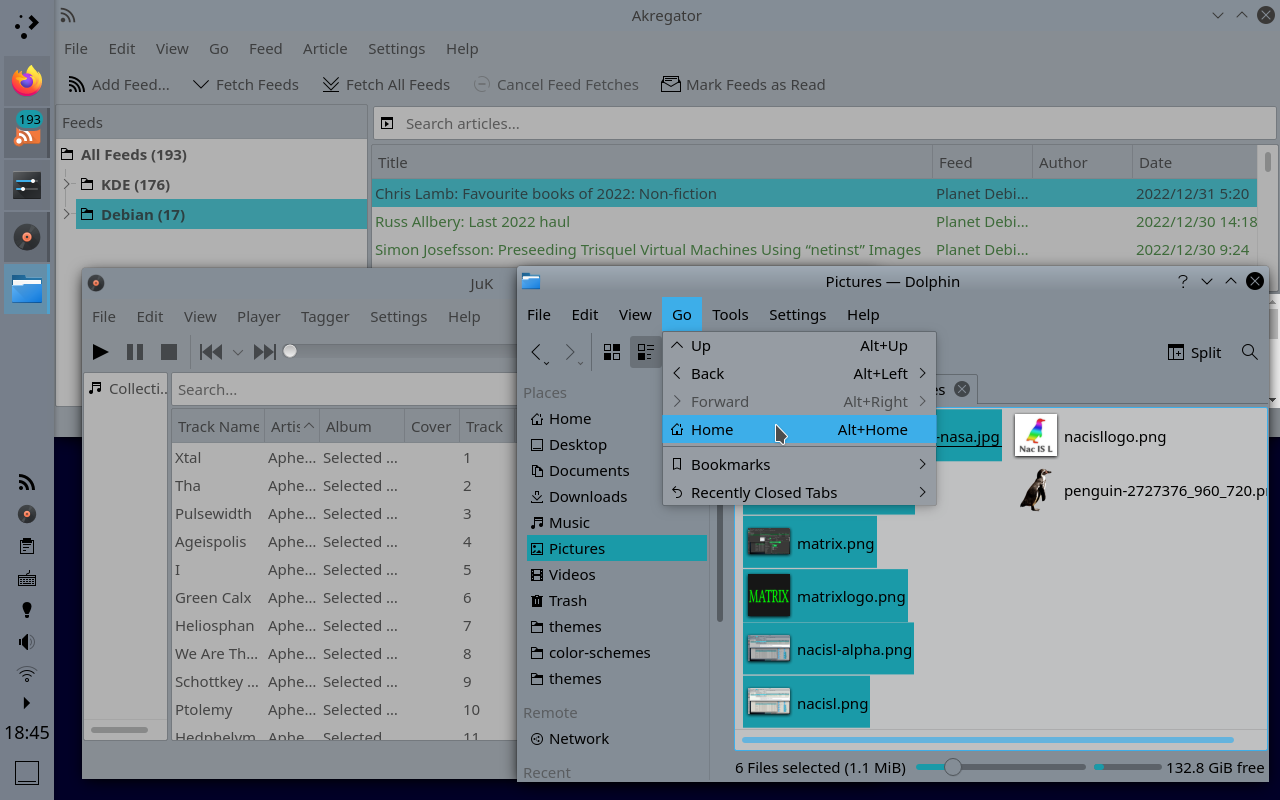Open keyboard tray icon
Viewport: 1280px width, 800px height.
tap(27, 578)
